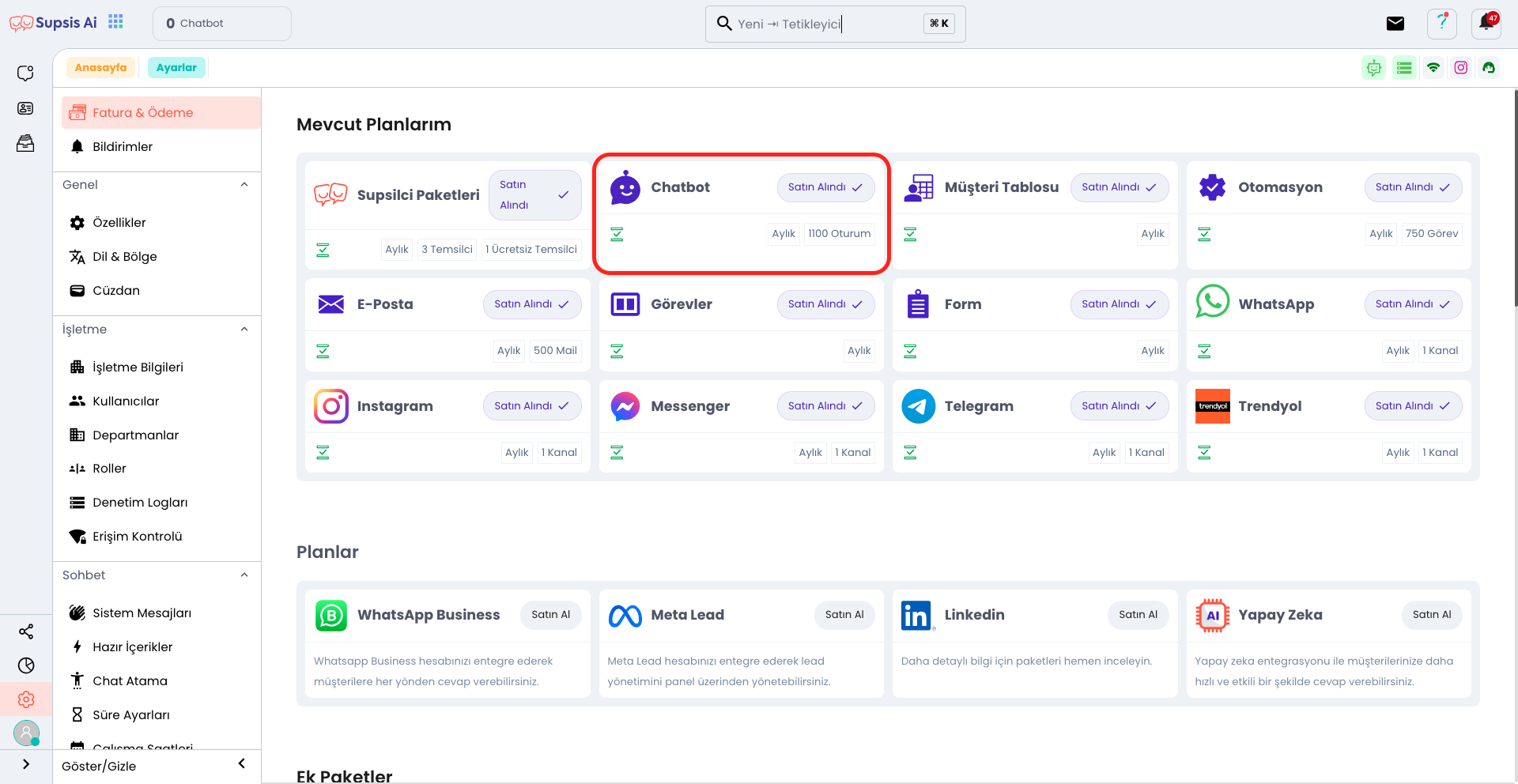Screen dimensions: 1518x784
Task: Click the green list status icon in the top bar
Action: click(x=1404, y=68)
